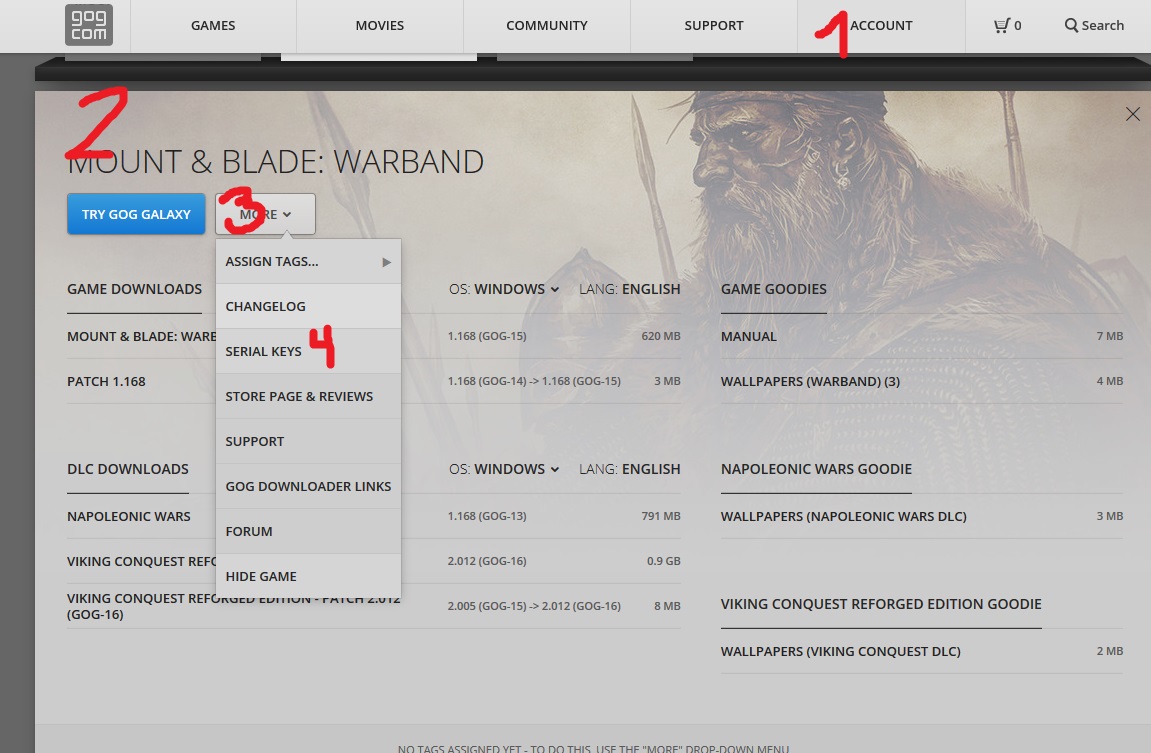The width and height of the screenshot is (1151, 753).
Task: Open FORUM from the More menu
Action: (308, 531)
